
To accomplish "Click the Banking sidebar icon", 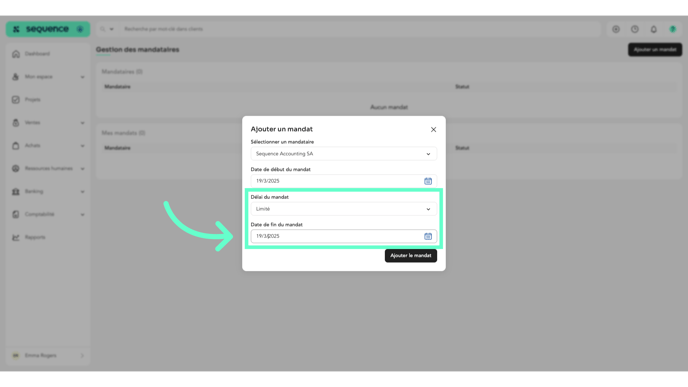I will click(16, 191).
